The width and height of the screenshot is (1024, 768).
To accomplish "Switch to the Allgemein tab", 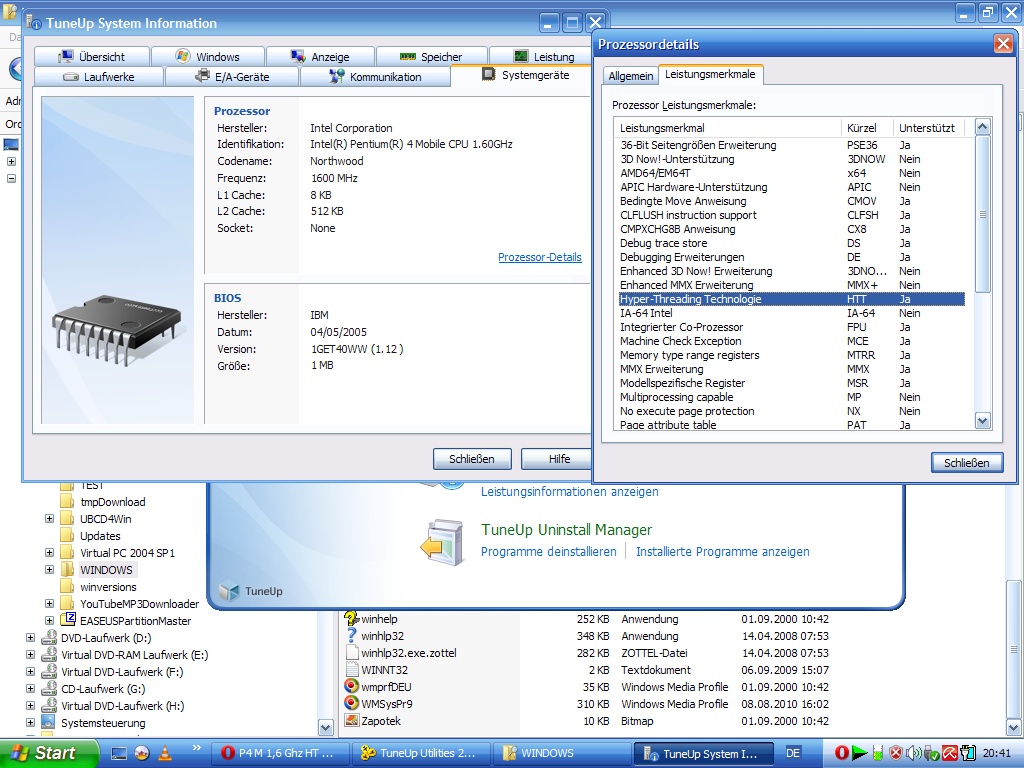I will point(630,76).
